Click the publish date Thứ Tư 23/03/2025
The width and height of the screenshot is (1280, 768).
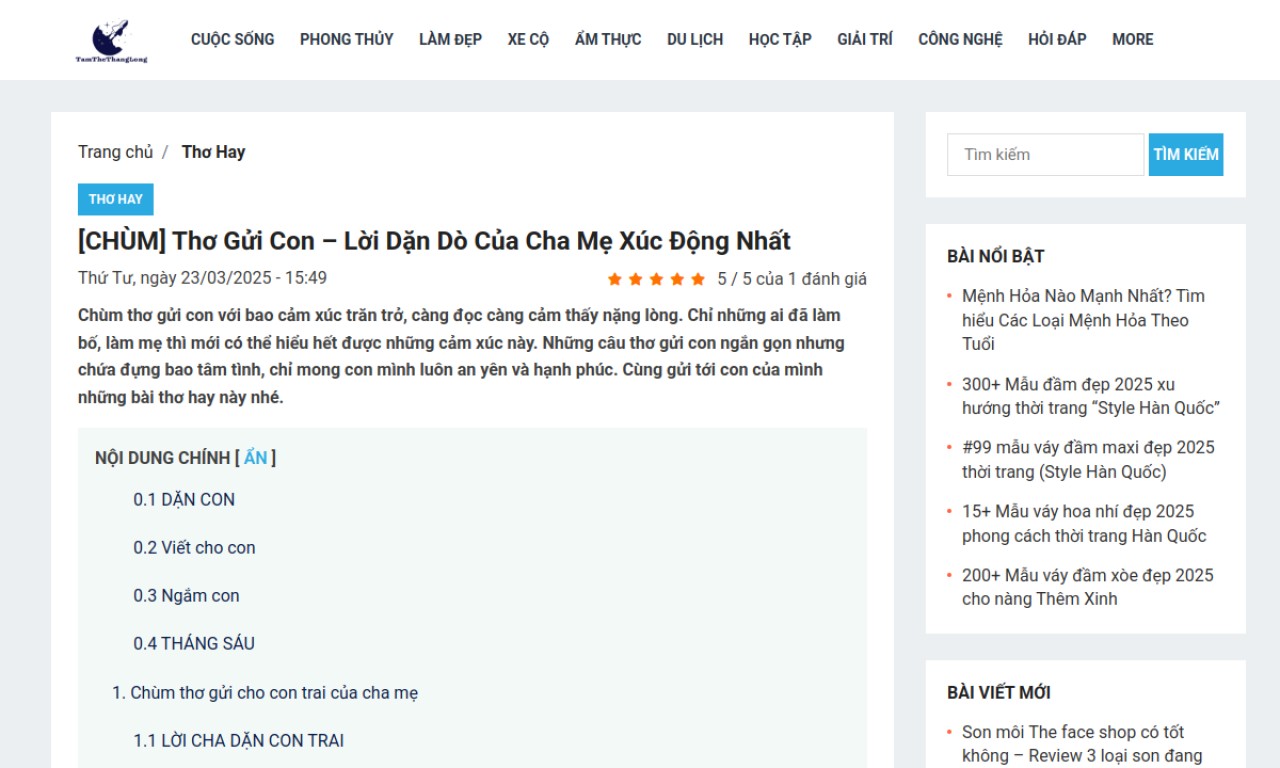[202, 278]
